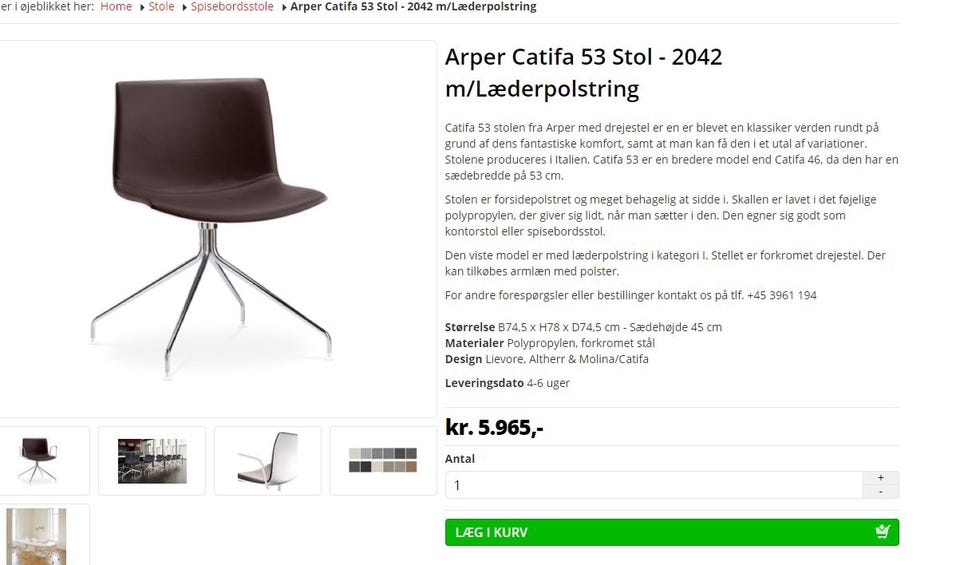This screenshot has width=960, height=565.
Task: Show the white chair side-view thumbnail
Action: pyautogui.click(x=268, y=460)
